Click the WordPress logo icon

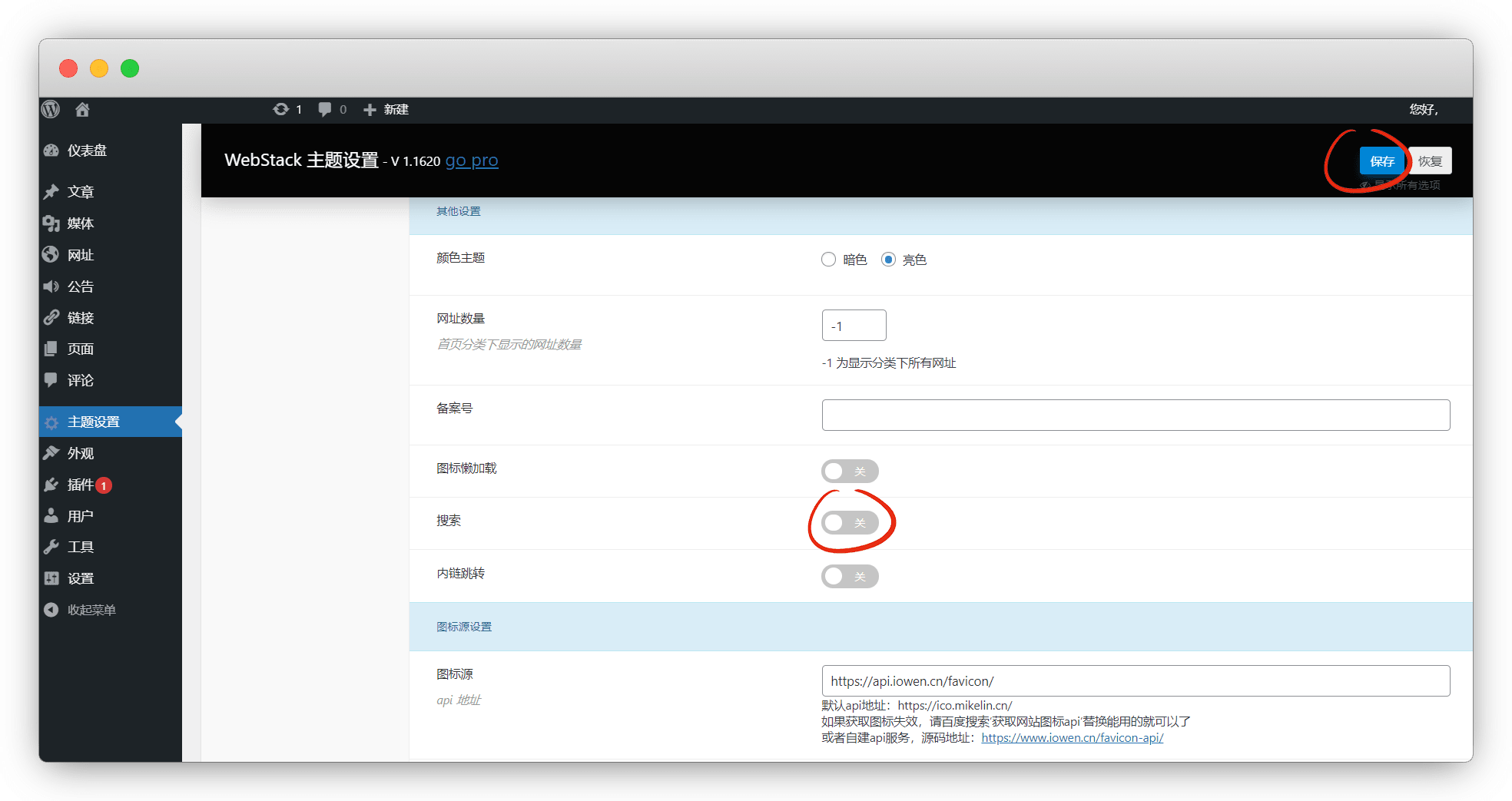click(51, 110)
